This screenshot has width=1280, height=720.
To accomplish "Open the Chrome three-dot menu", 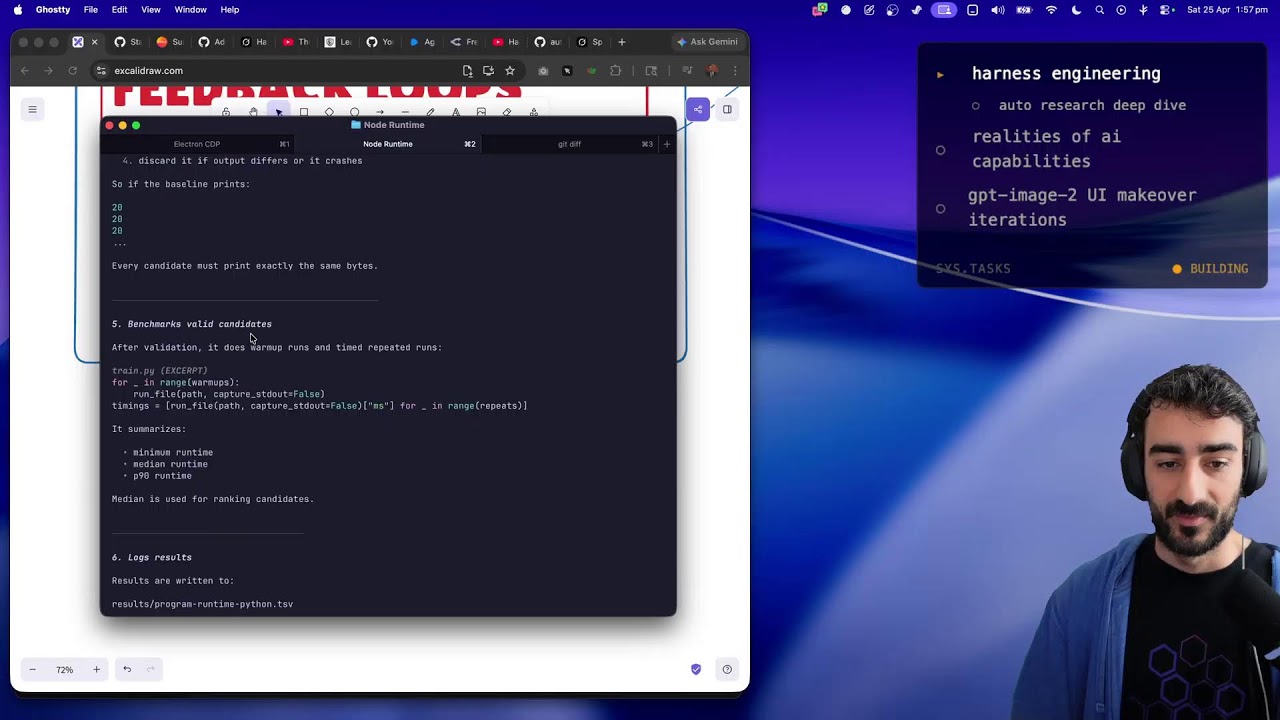I will coord(735,71).
